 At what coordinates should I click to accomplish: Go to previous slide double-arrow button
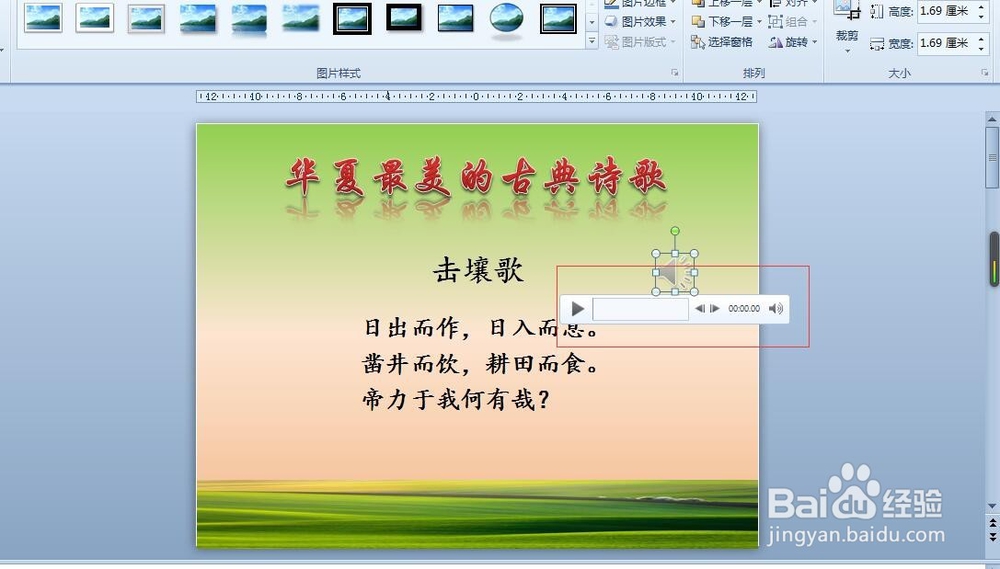pyautogui.click(x=992, y=522)
